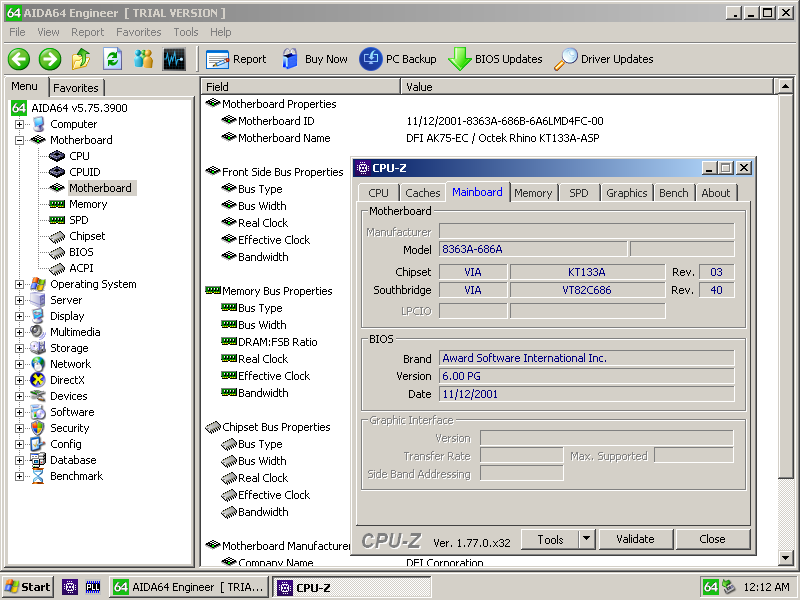Image resolution: width=800 pixels, height=600 pixels.
Task: Click the Report toolbar icon
Action: click(x=217, y=59)
